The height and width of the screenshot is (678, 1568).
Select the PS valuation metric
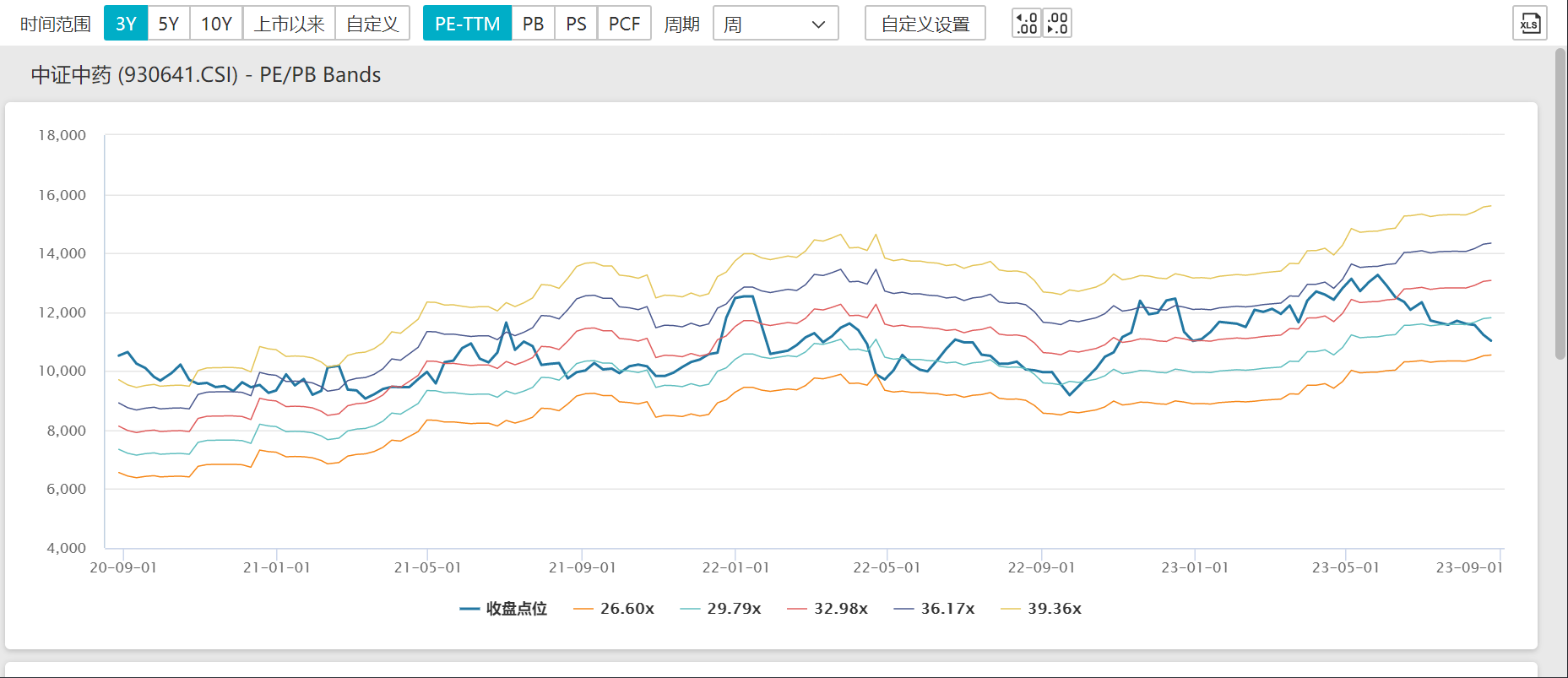pyautogui.click(x=576, y=24)
